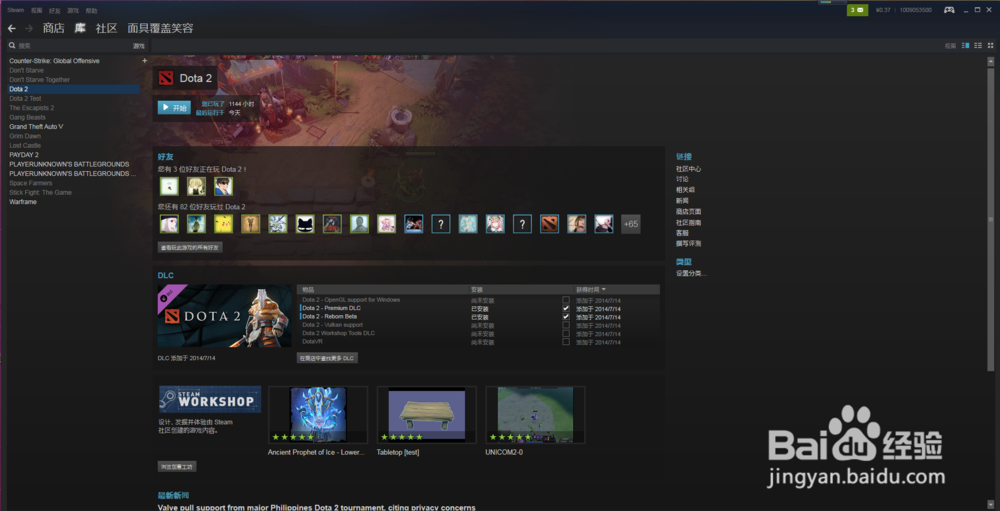Enable Dota 2 OpenGL support checkbox
The image size is (1000, 511).
(x=566, y=300)
